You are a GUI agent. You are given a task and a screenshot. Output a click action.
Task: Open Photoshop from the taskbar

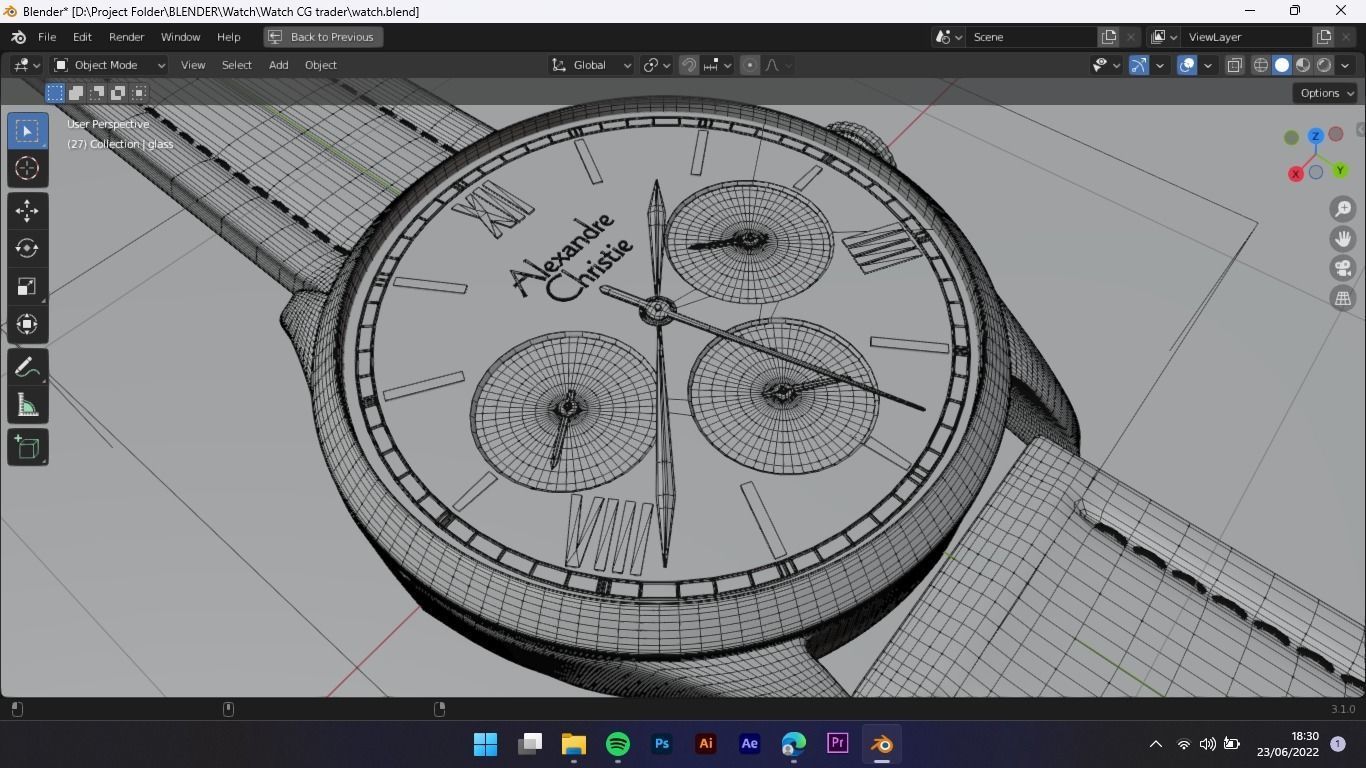[662, 744]
